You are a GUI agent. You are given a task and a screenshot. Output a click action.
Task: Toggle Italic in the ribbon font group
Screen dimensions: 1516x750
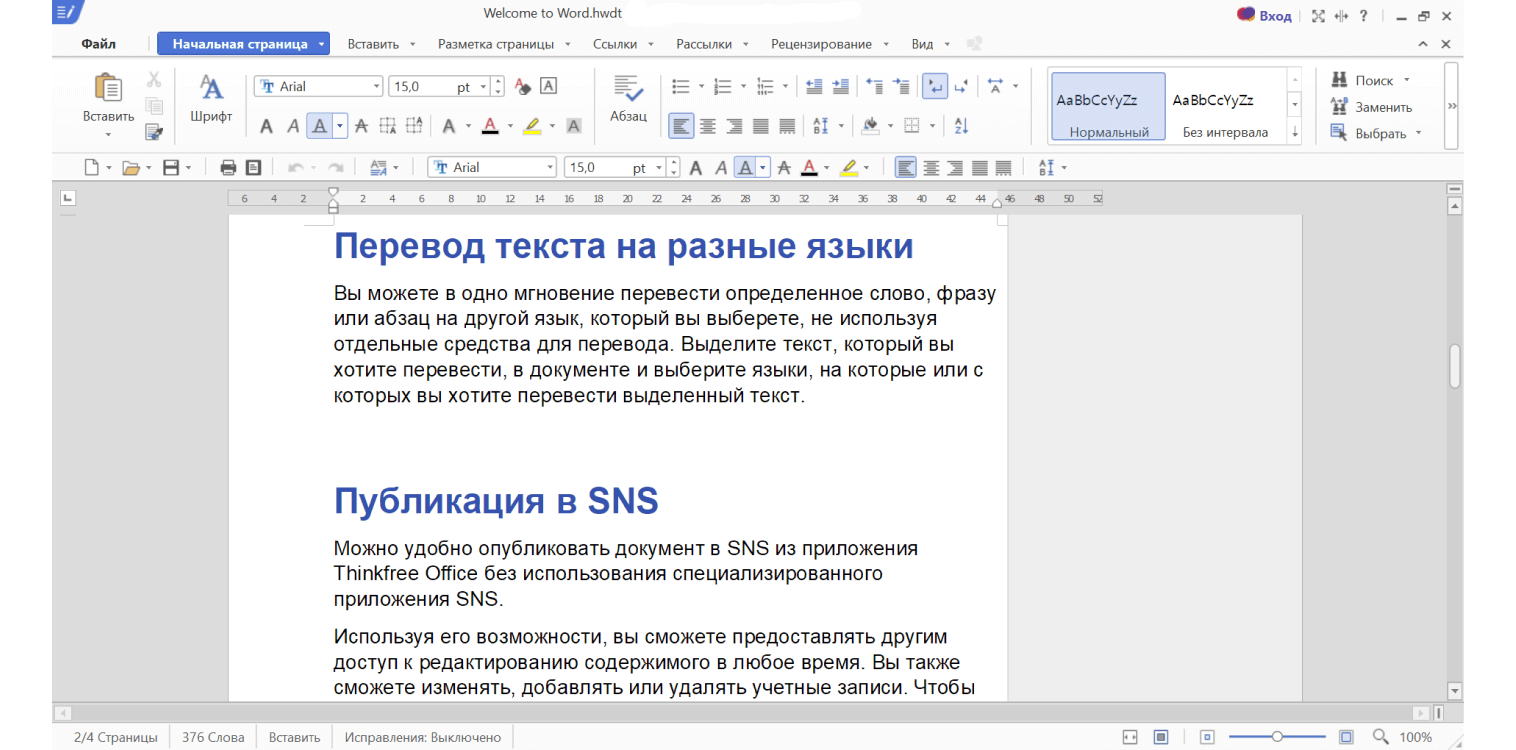(293, 126)
